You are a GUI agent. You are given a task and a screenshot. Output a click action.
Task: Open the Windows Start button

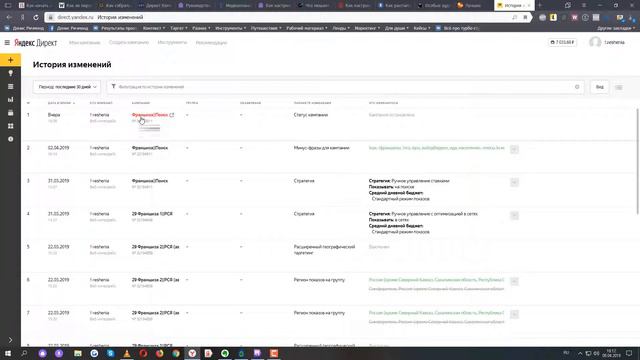(x=8, y=353)
